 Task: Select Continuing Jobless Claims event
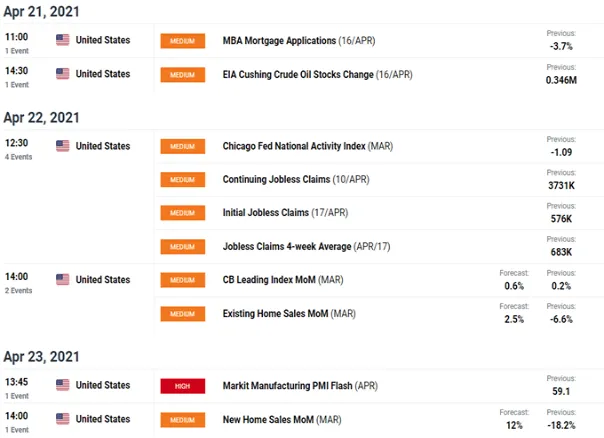(x=296, y=180)
